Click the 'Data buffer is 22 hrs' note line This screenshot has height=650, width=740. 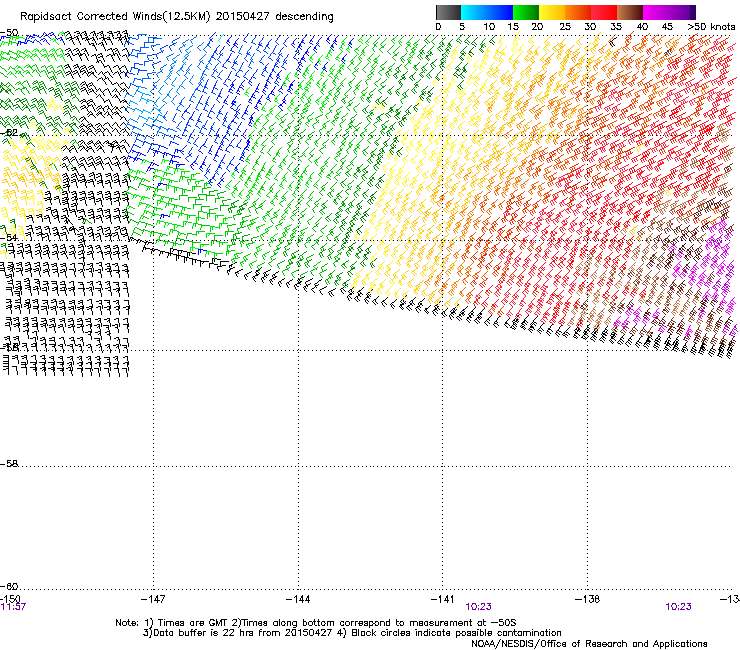tap(352, 633)
